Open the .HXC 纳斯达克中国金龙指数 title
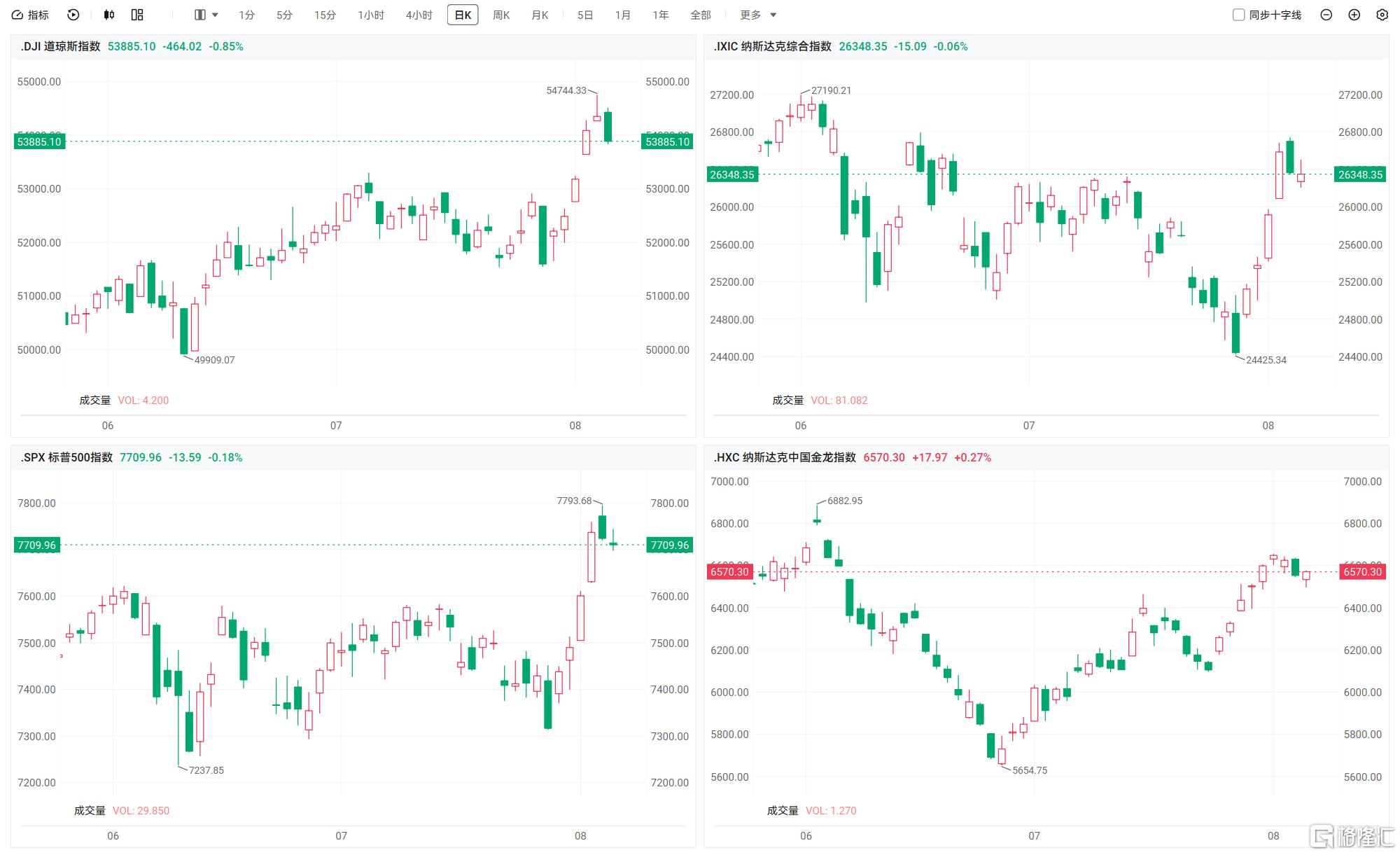 [x=785, y=457]
